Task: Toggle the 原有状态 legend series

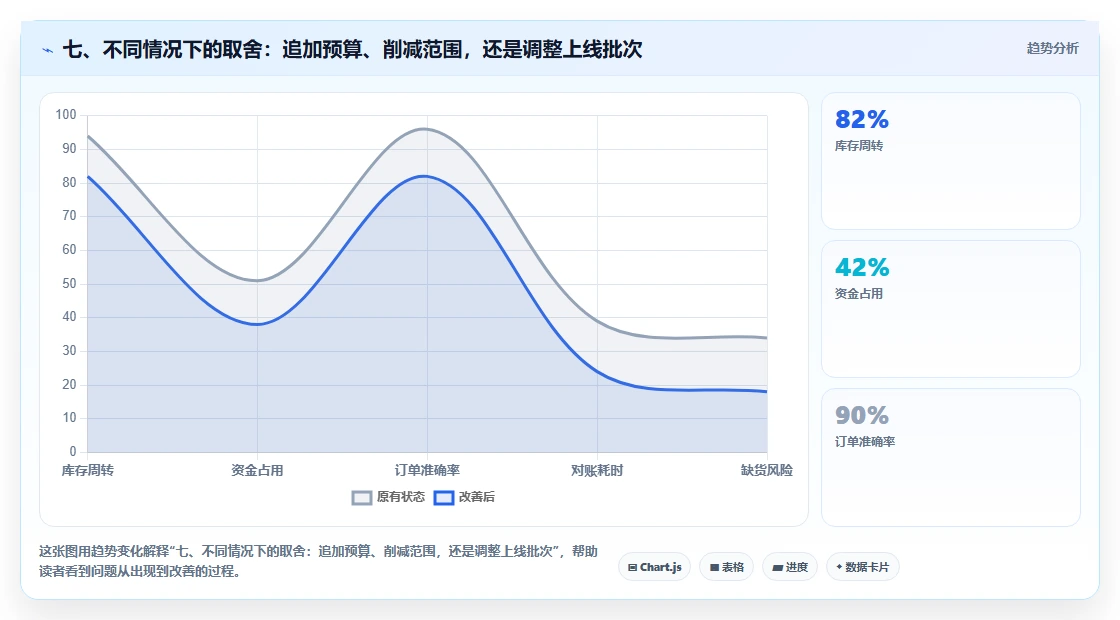Action: pos(388,497)
